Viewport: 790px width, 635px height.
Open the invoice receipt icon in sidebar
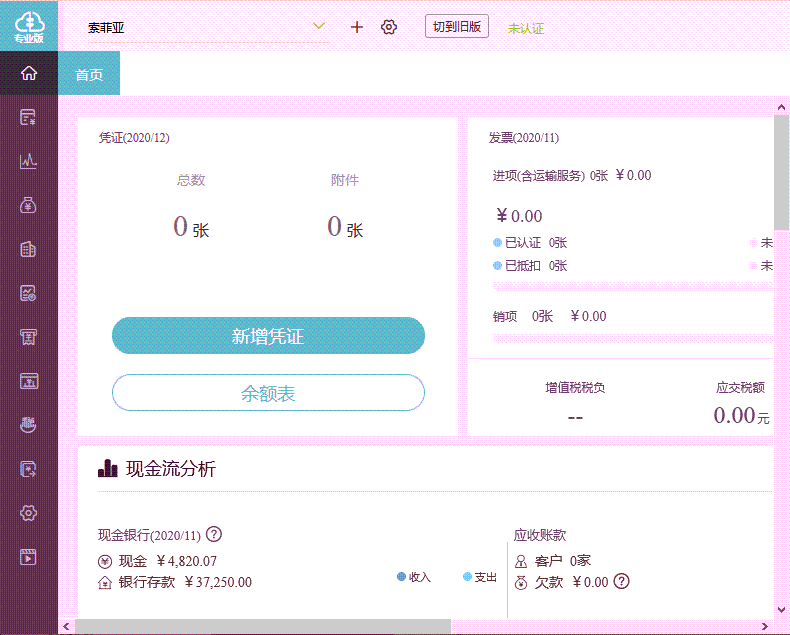[x=28, y=337]
